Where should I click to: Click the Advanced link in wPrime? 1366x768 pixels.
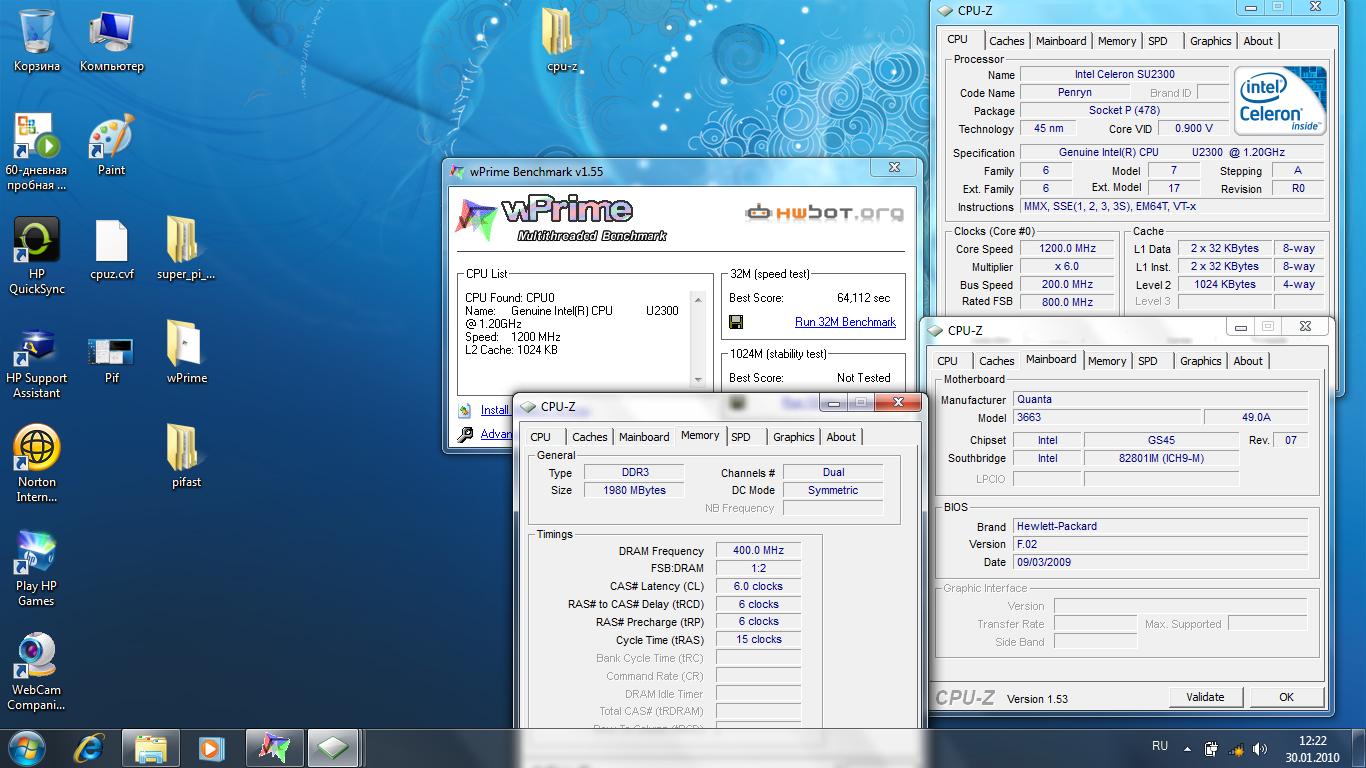tap(497, 434)
